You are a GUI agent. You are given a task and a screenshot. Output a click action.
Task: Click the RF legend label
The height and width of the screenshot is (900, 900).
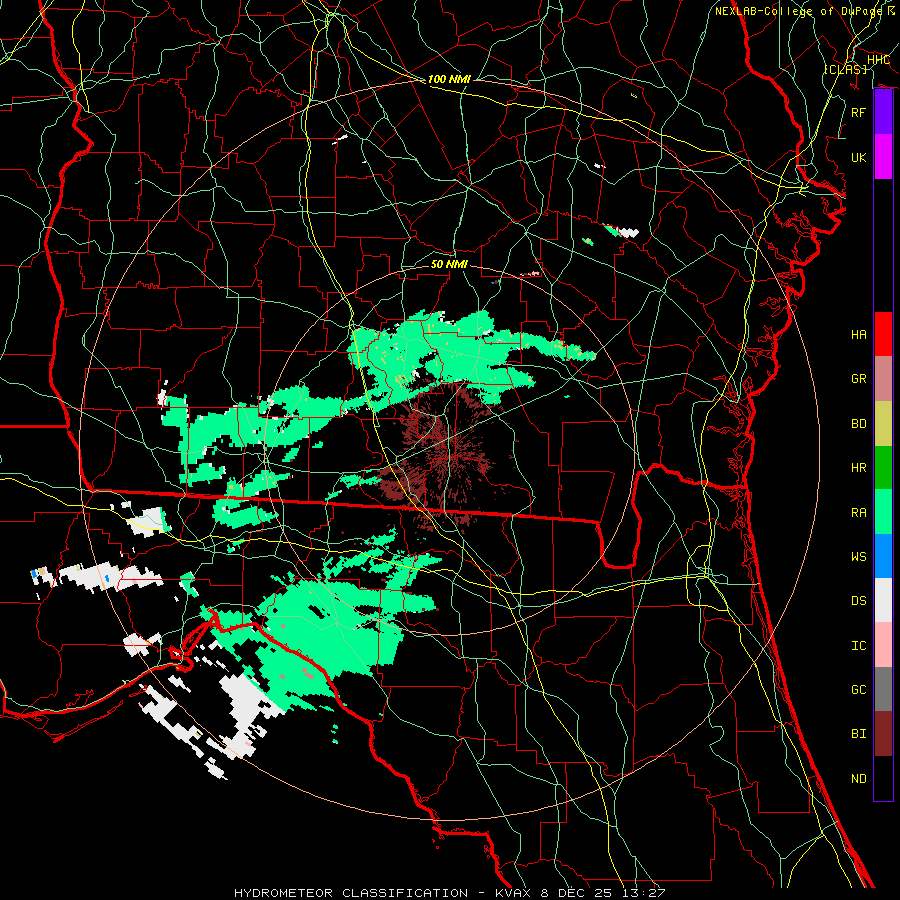pos(858,112)
